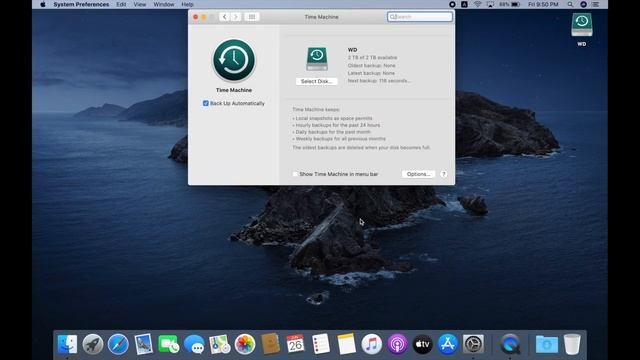Open Notification Center from the menu bar
The height and width of the screenshot is (360, 640).
(596, 4)
